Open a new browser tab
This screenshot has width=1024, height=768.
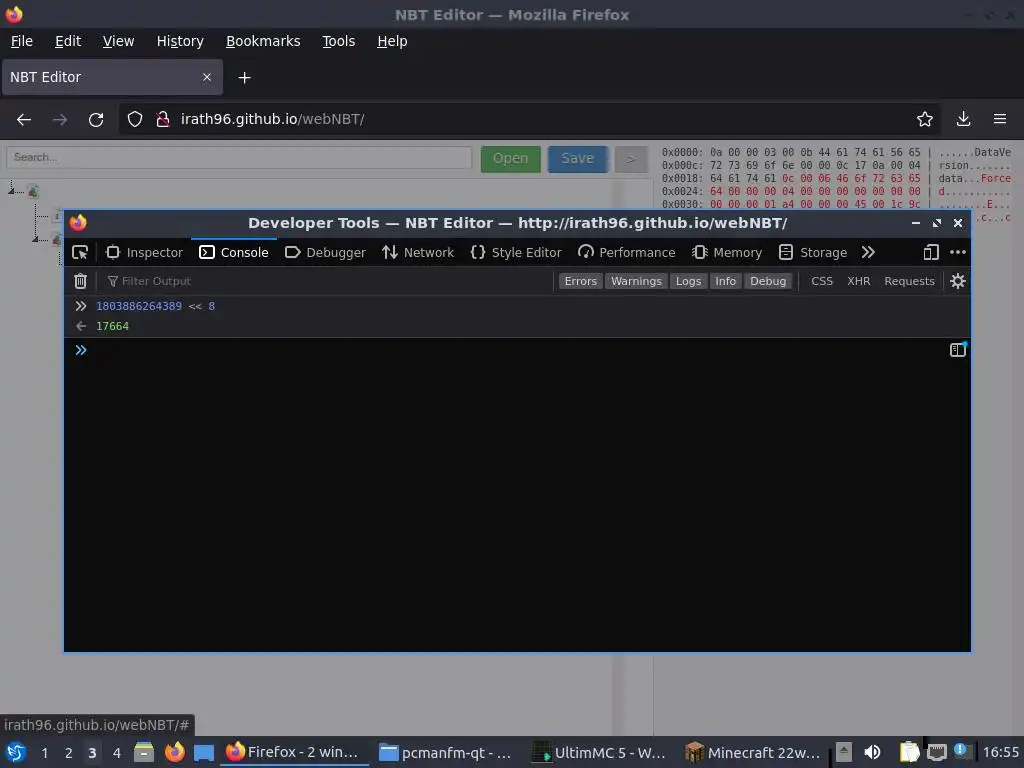point(244,78)
